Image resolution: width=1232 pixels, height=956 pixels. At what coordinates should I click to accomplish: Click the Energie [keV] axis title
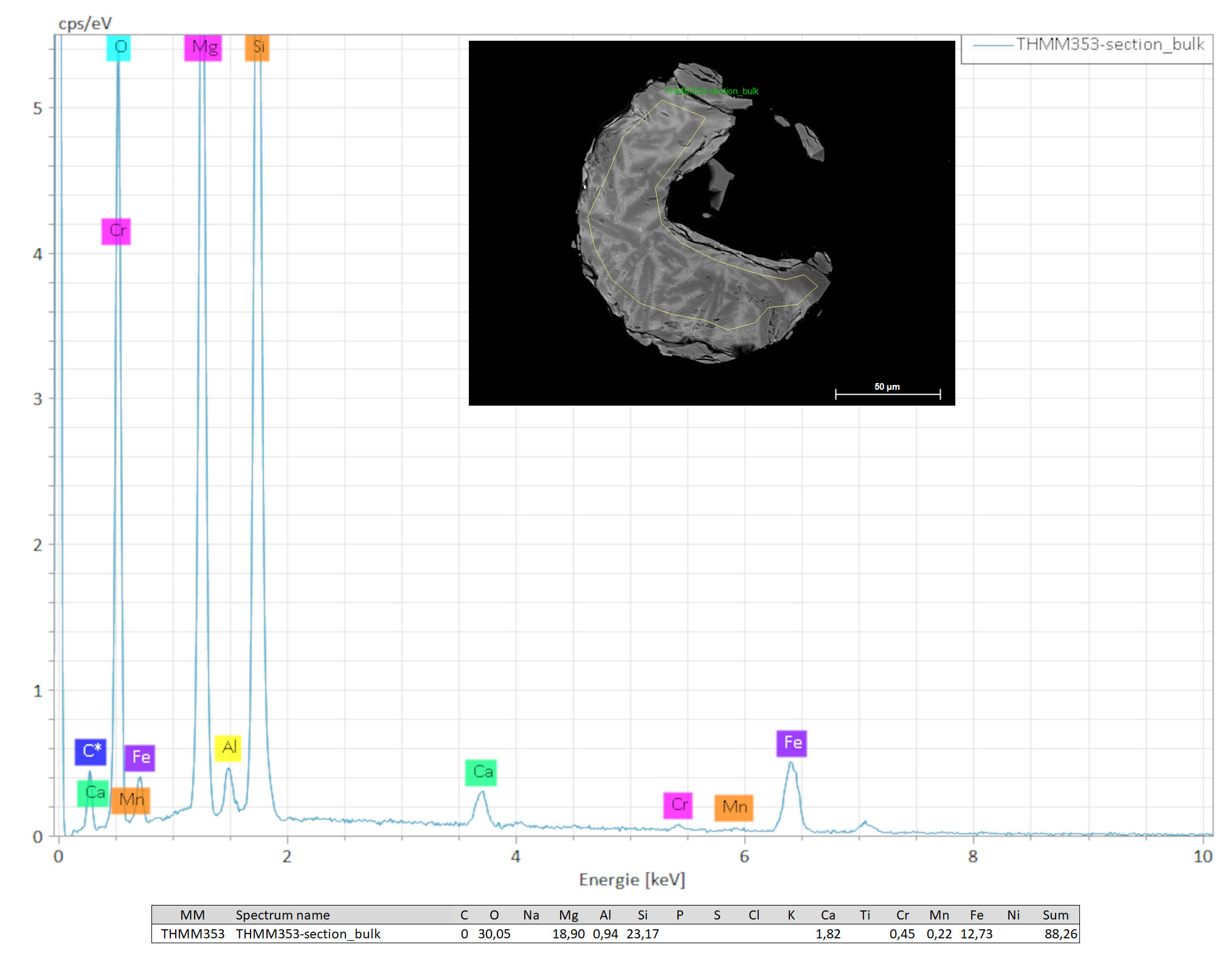pyautogui.click(x=632, y=880)
